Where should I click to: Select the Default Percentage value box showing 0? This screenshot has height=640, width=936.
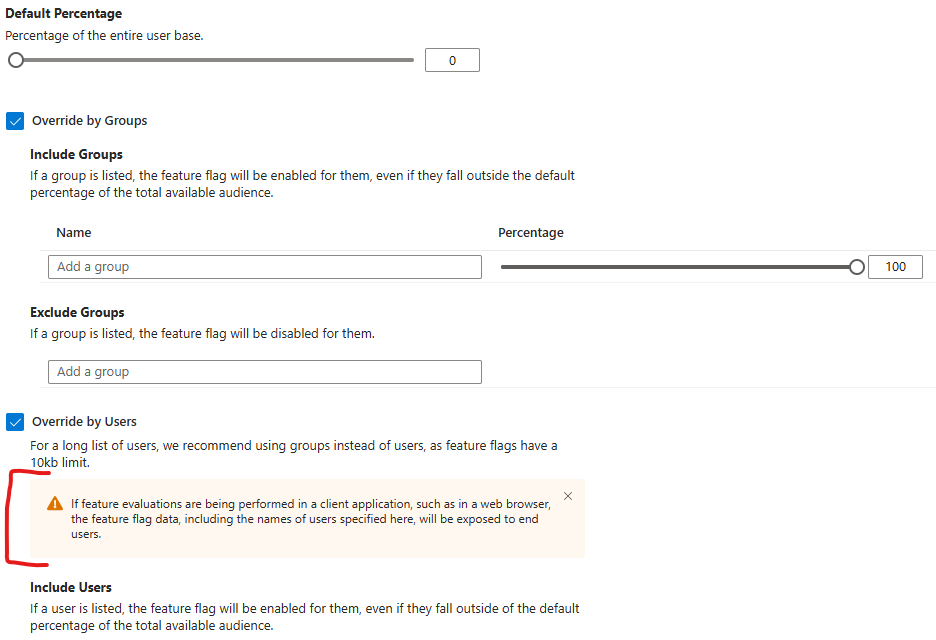(x=452, y=59)
